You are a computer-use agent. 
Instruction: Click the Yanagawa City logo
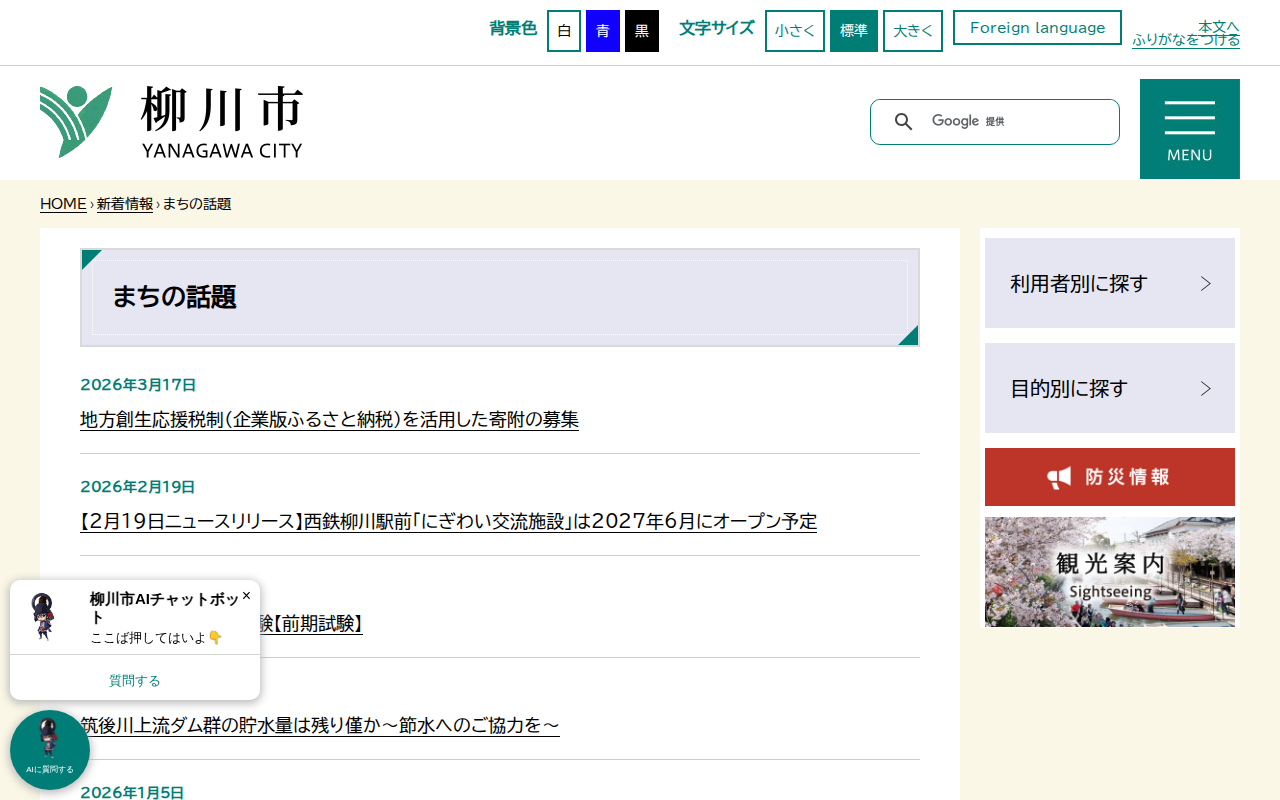170,120
